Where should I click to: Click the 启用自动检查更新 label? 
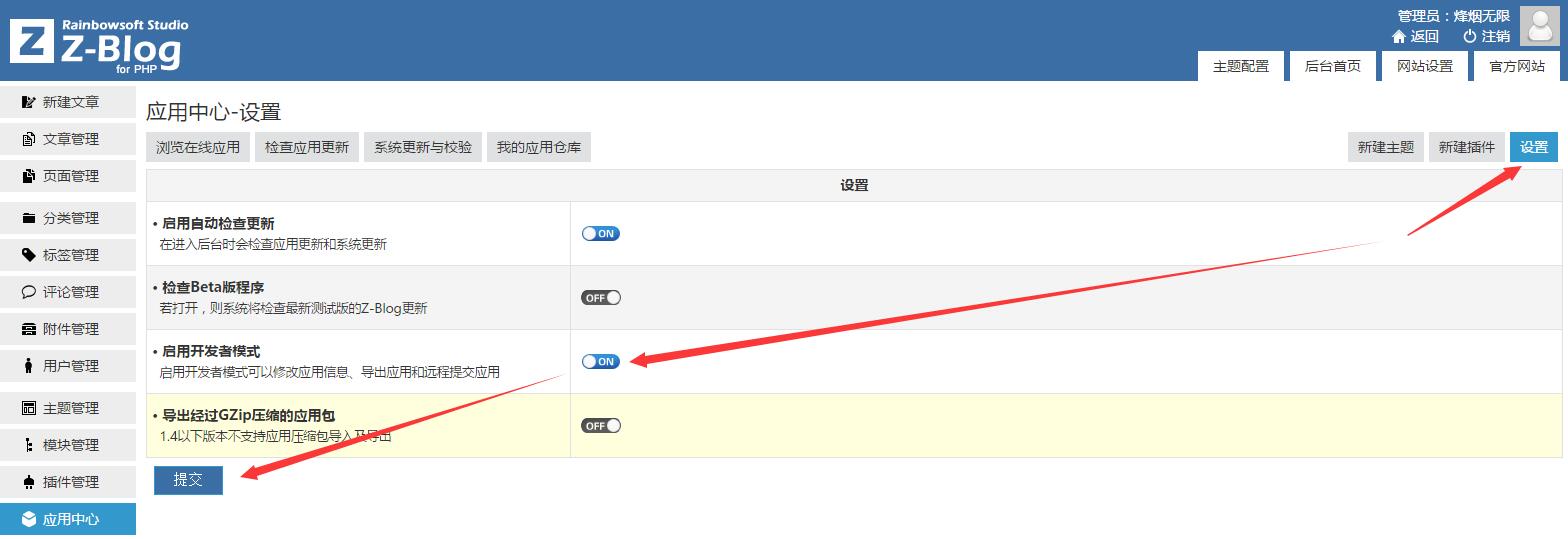(x=218, y=224)
